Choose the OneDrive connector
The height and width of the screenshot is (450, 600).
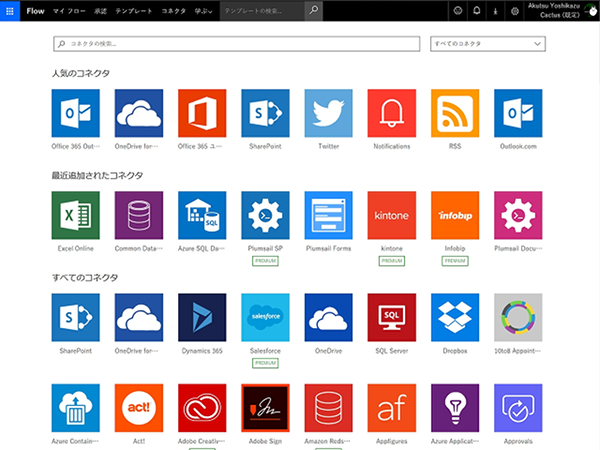(328, 318)
